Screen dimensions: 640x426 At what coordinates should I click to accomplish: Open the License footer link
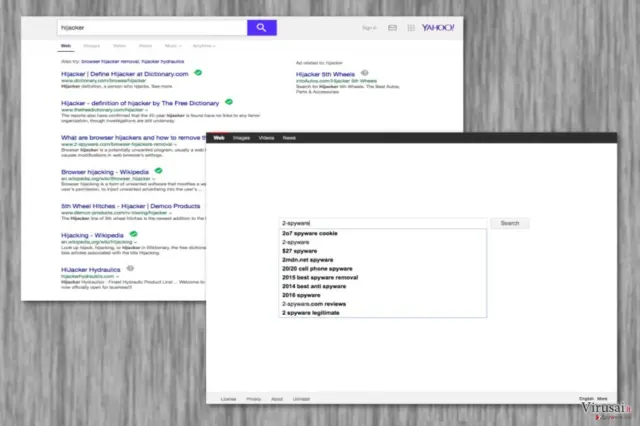click(229, 399)
